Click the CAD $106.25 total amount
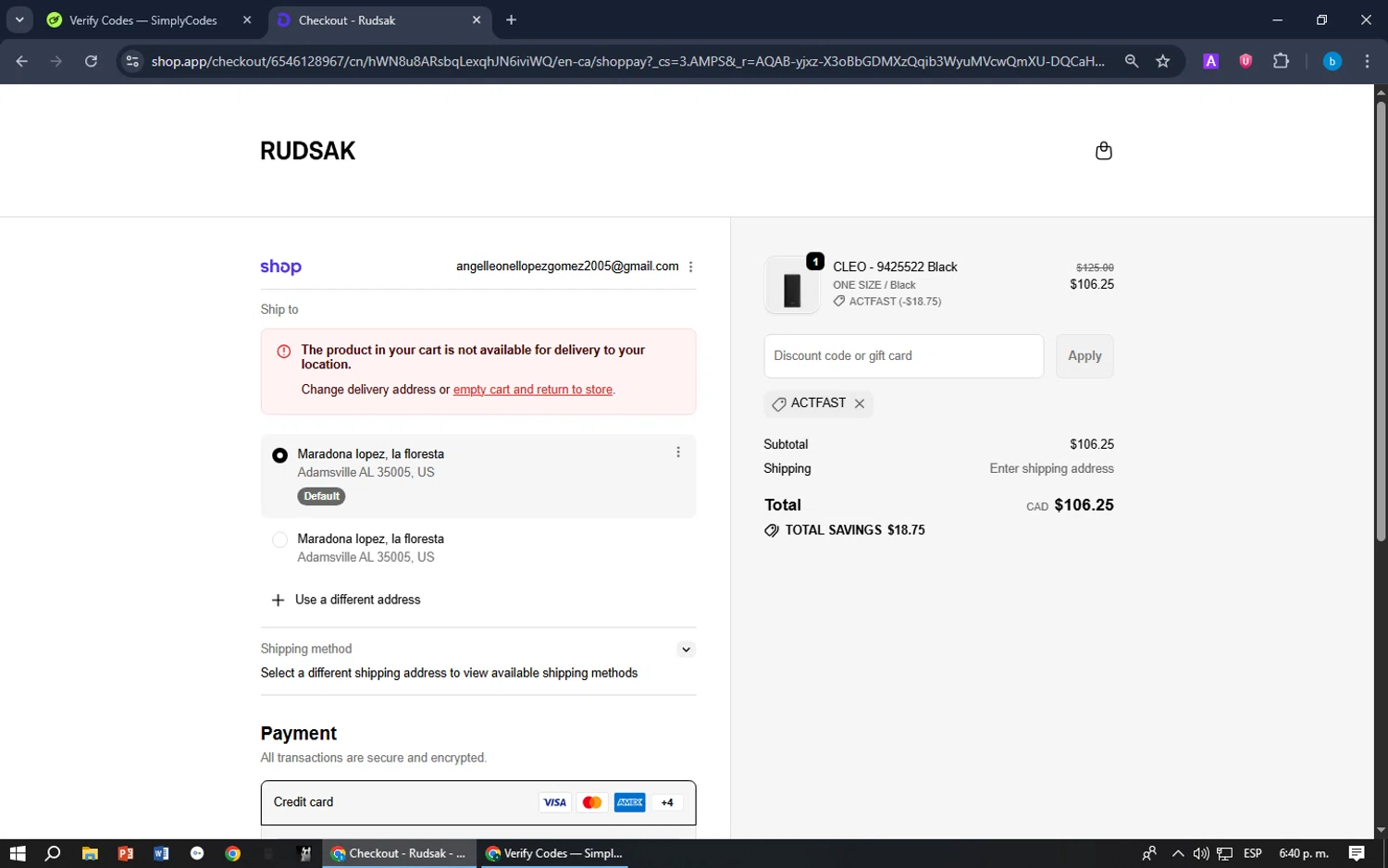This screenshot has width=1388, height=868. pos(1070,505)
